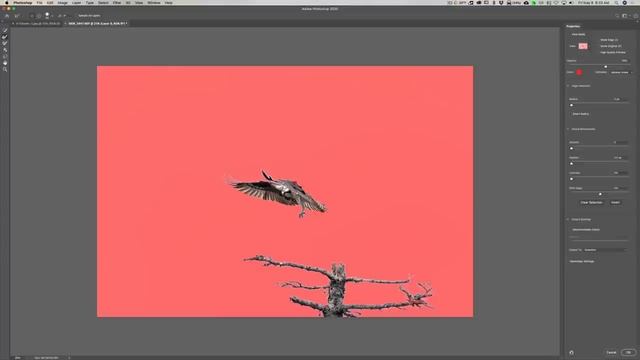Click the Cancel button
The height and width of the screenshot is (360, 640).
pos(611,352)
